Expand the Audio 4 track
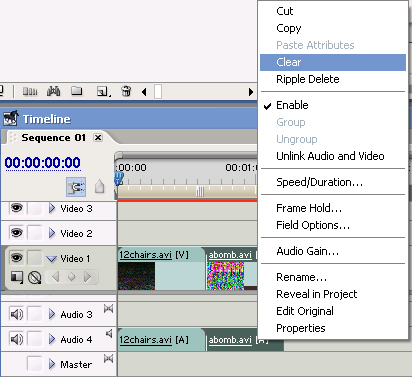This screenshot has height=377, width=412. click(x=52, y=339)
